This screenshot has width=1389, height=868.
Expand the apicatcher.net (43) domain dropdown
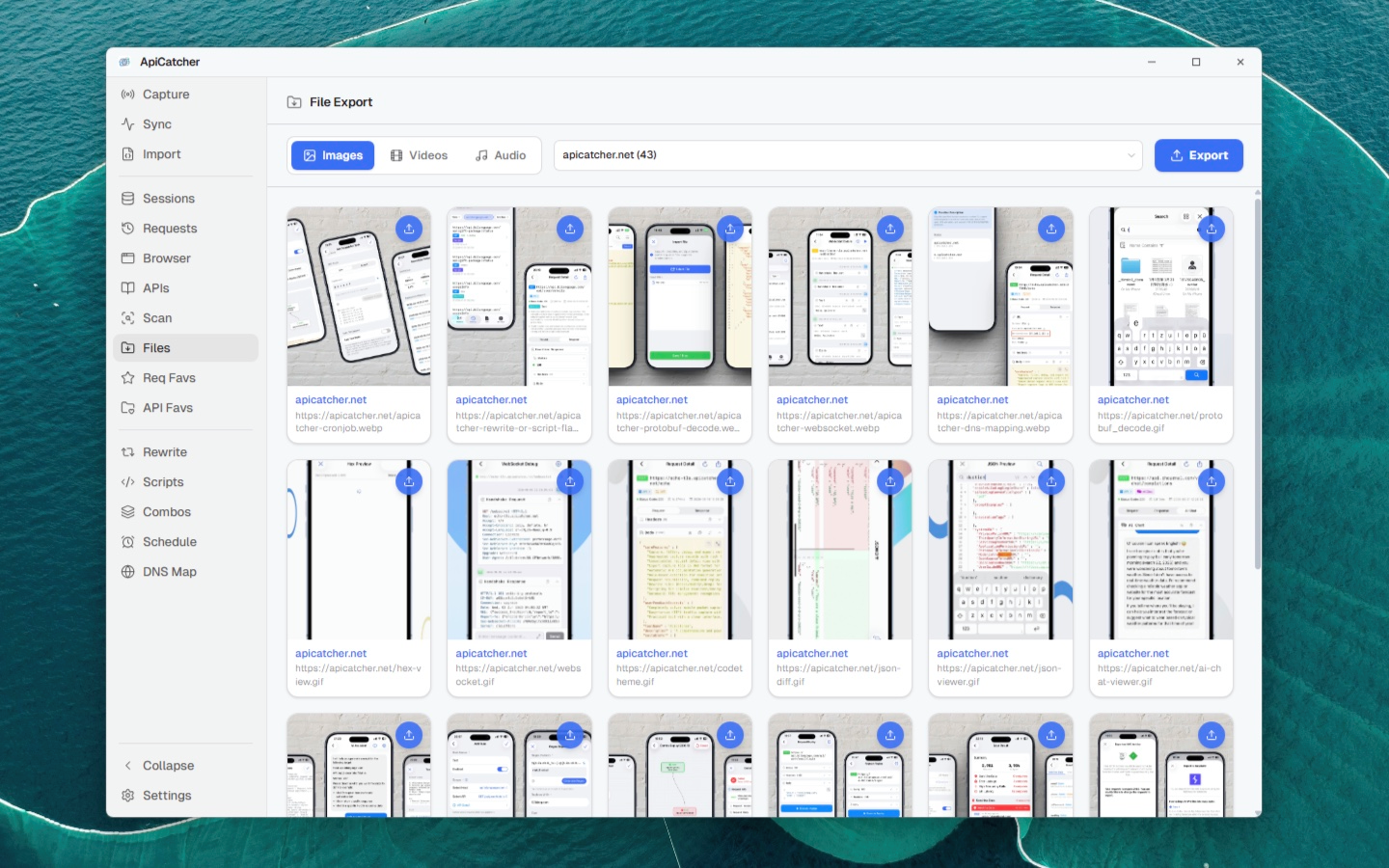pyautogui.click(x=848, y=155)
